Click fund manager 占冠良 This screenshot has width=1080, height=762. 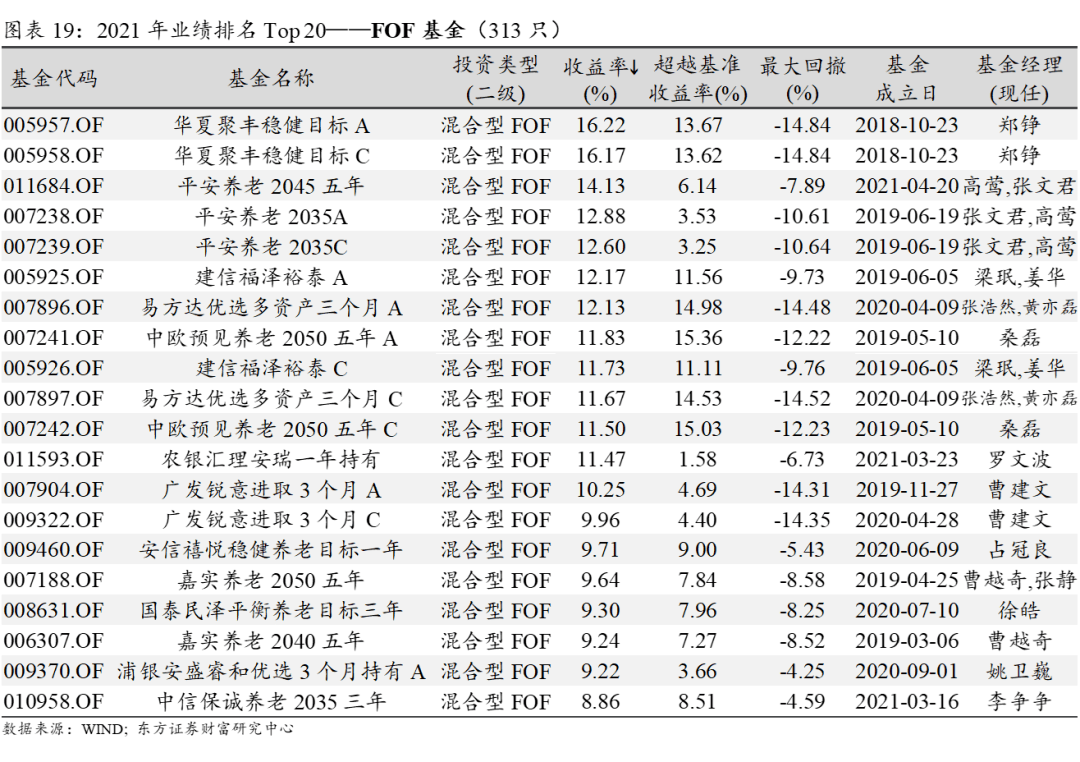(1019, 551)
